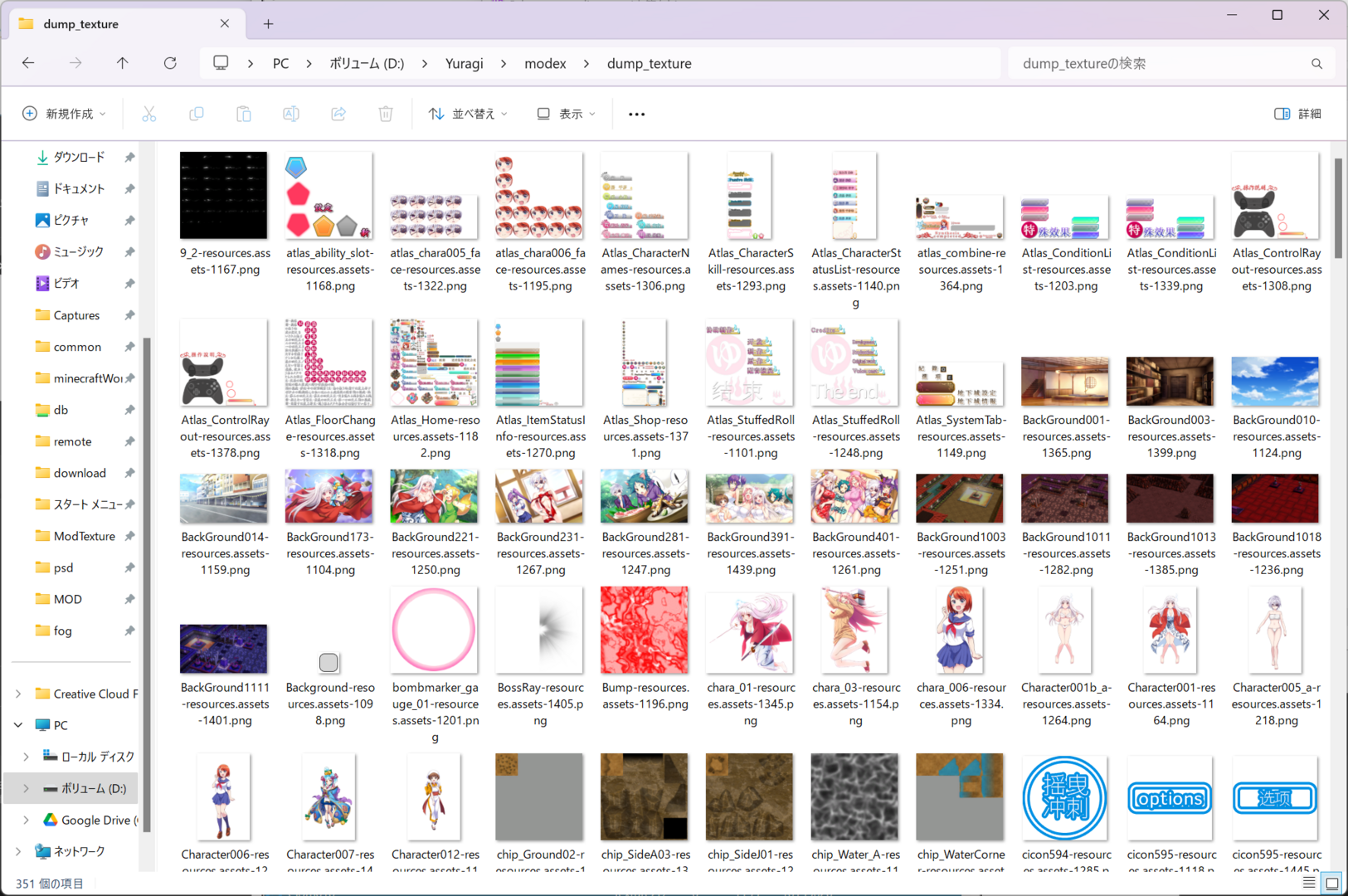Click dump_texture in the breadcrumb path
This screenshot has width=1348, height=896.
649,64
